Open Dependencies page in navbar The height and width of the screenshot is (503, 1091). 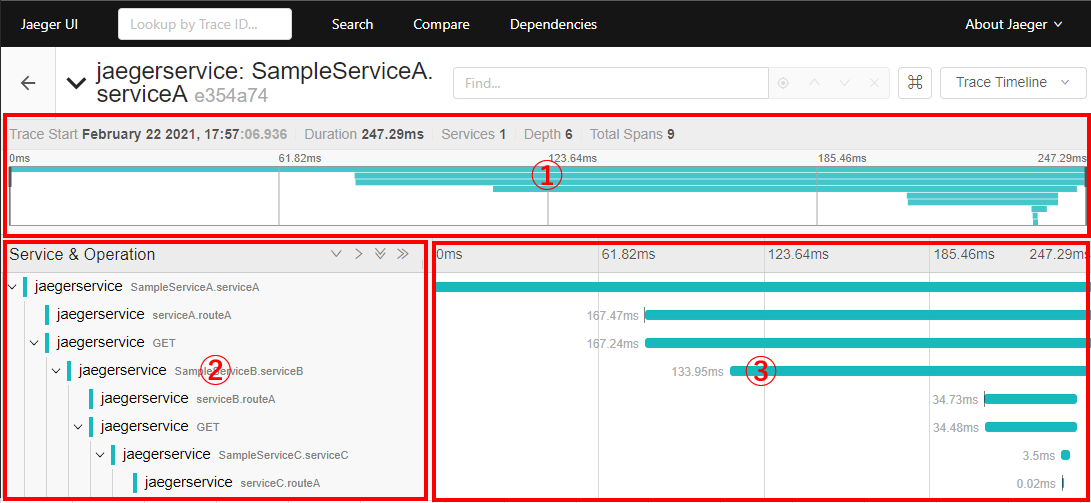pos(553,24)
